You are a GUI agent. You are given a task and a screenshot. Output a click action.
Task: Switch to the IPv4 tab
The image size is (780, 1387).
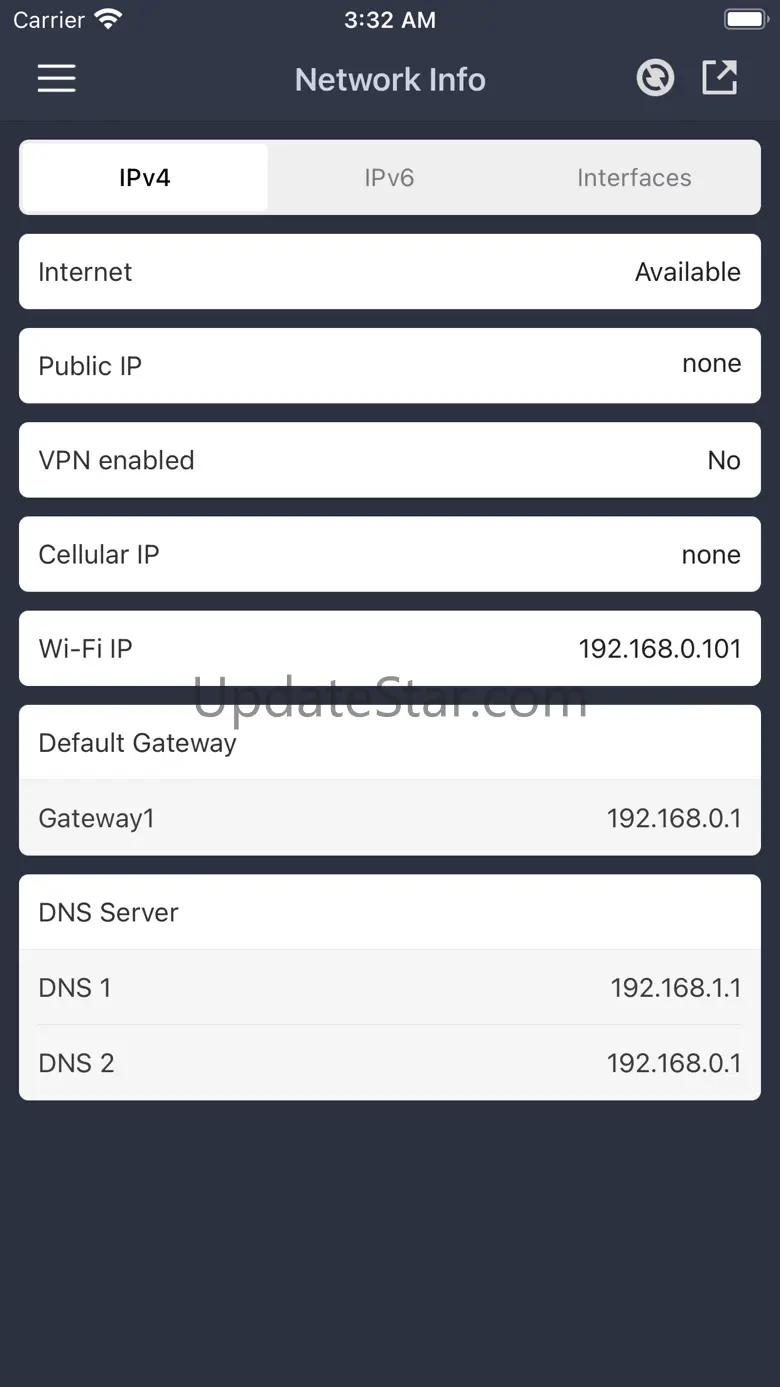pos(145,178)
